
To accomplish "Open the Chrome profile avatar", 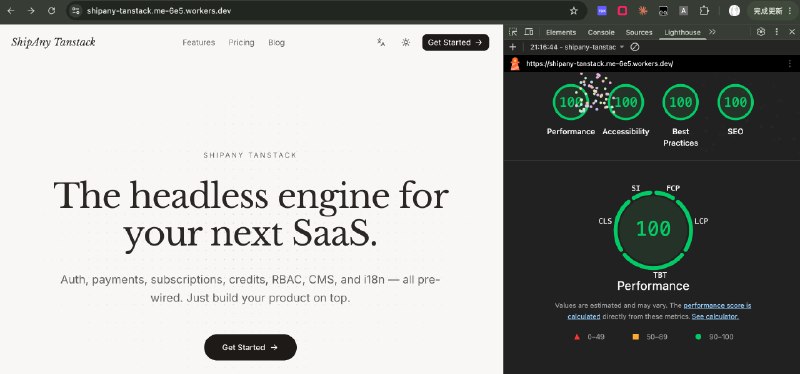I will [734, 10].
